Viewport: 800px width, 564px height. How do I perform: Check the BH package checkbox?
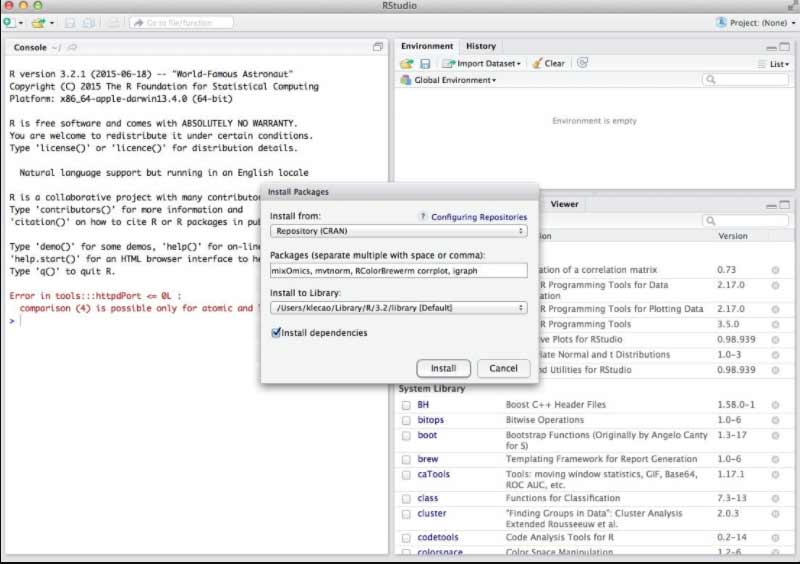pyautogui.click(x=406, y=405)
